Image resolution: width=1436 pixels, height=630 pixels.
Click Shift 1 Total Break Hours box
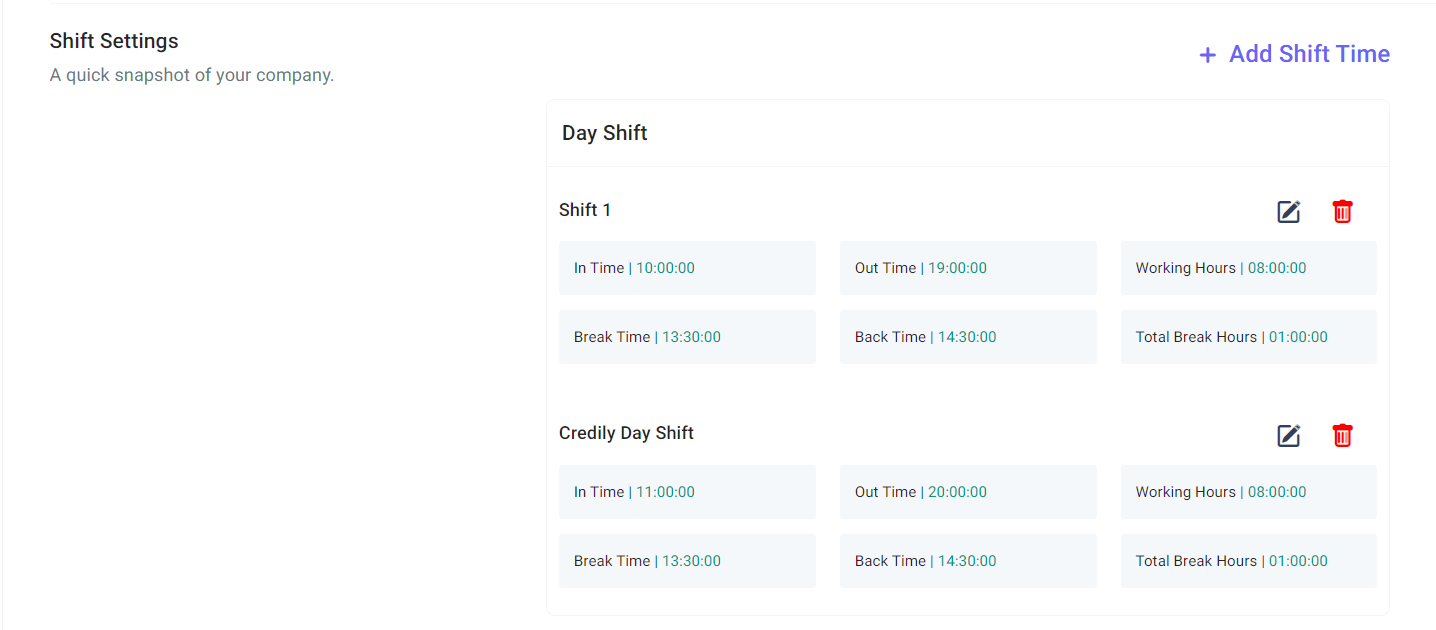point(1249,337)
